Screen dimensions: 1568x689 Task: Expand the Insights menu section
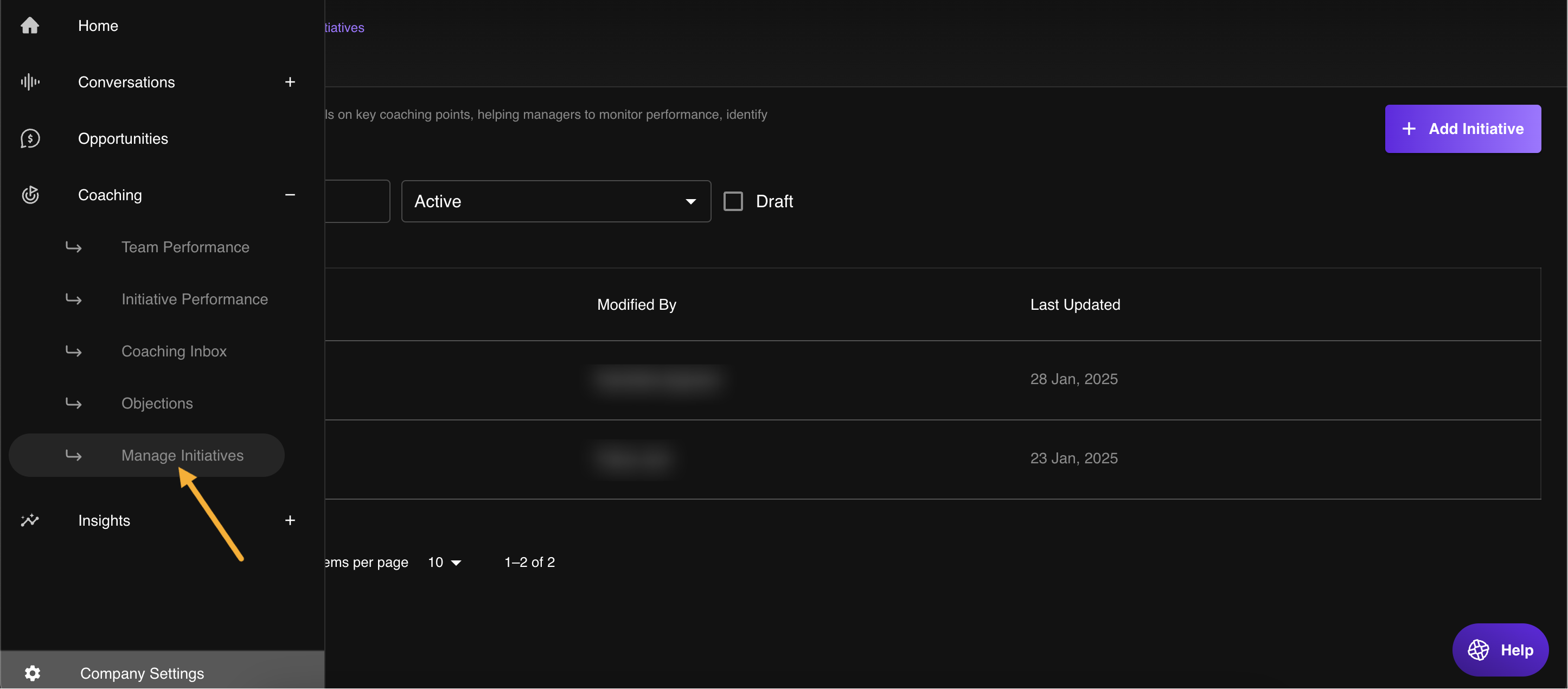pyautogui.click(x=290, y=520)
